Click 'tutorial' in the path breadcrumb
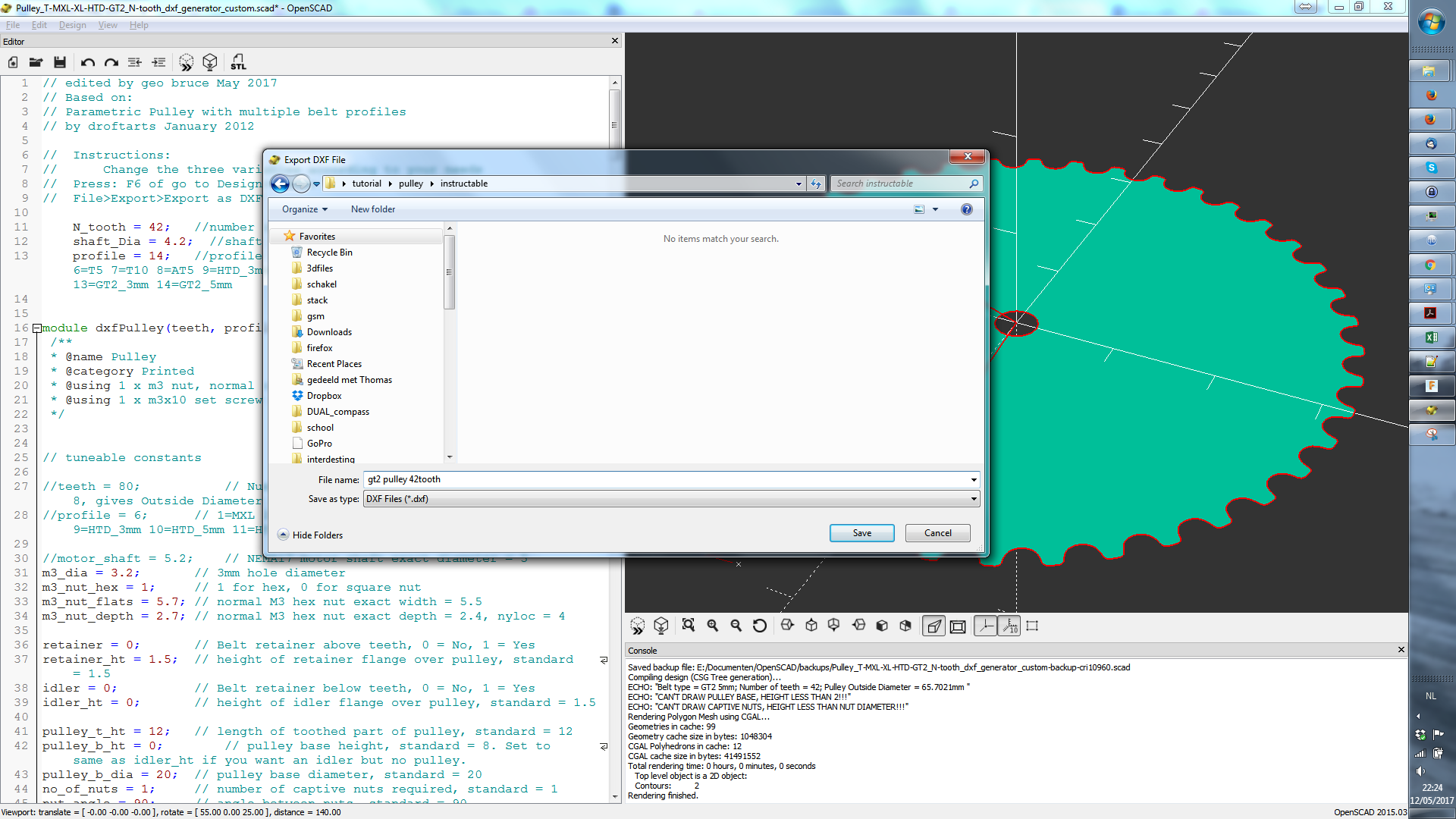 click(366, 184)
